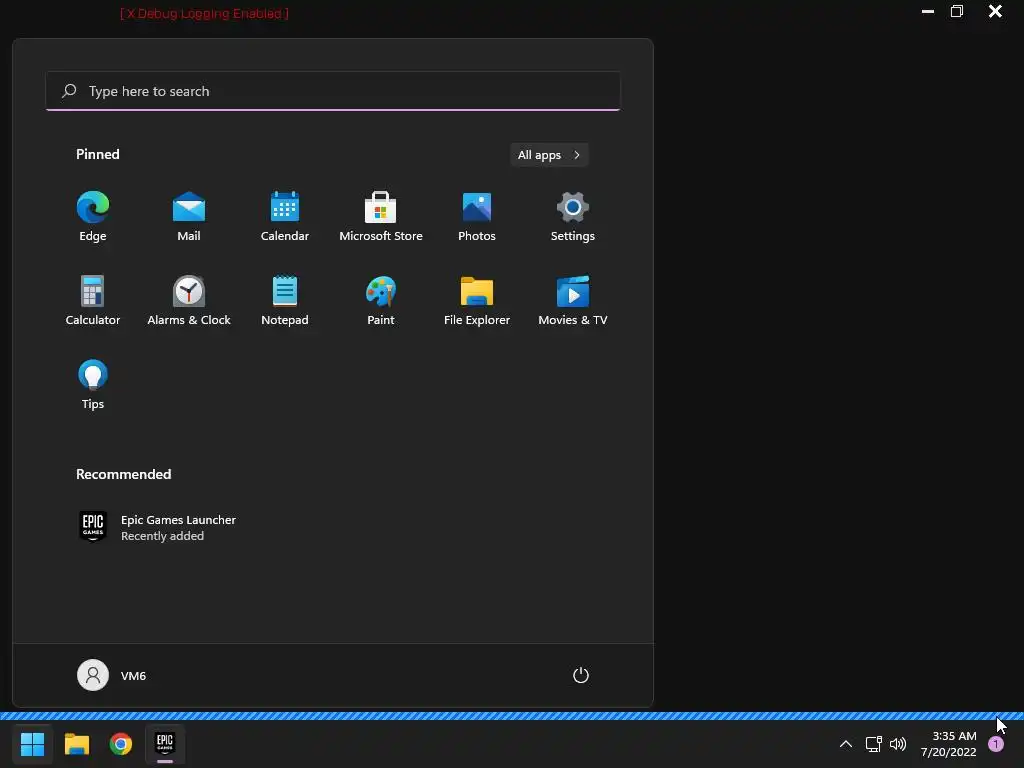Open File Explorer from pinned apps
Image resolution: width=1024 pixels, height=768 pixels.
tap(477, 300)
